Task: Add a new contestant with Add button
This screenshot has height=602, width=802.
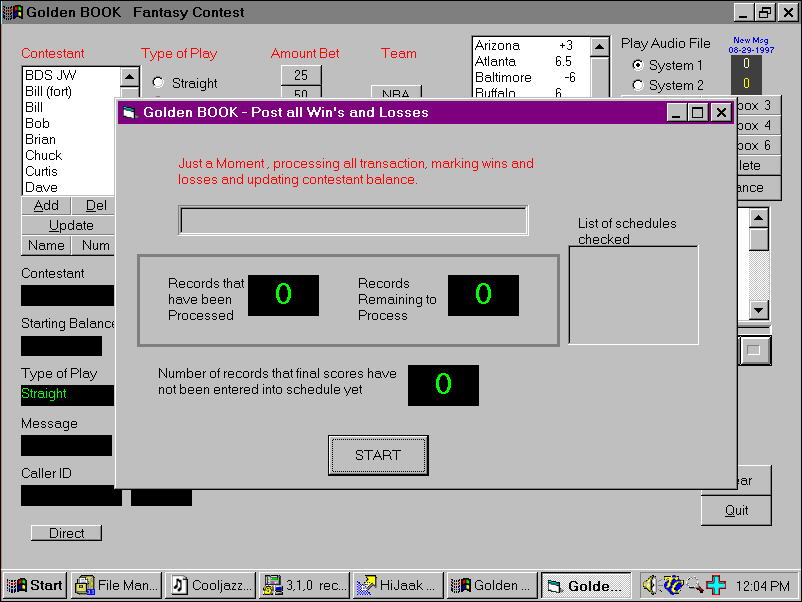Action: tap(46, 205)
